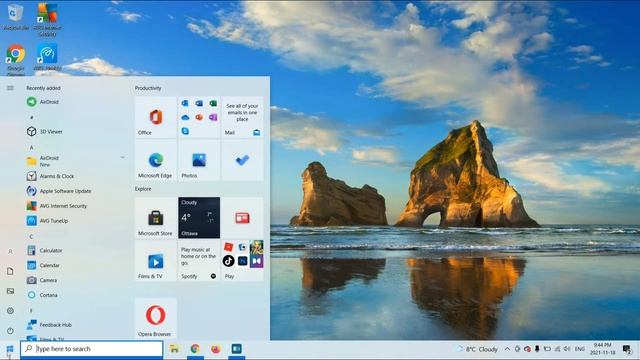Click the Productivity group header
The image size is (640, 360).
148,88
